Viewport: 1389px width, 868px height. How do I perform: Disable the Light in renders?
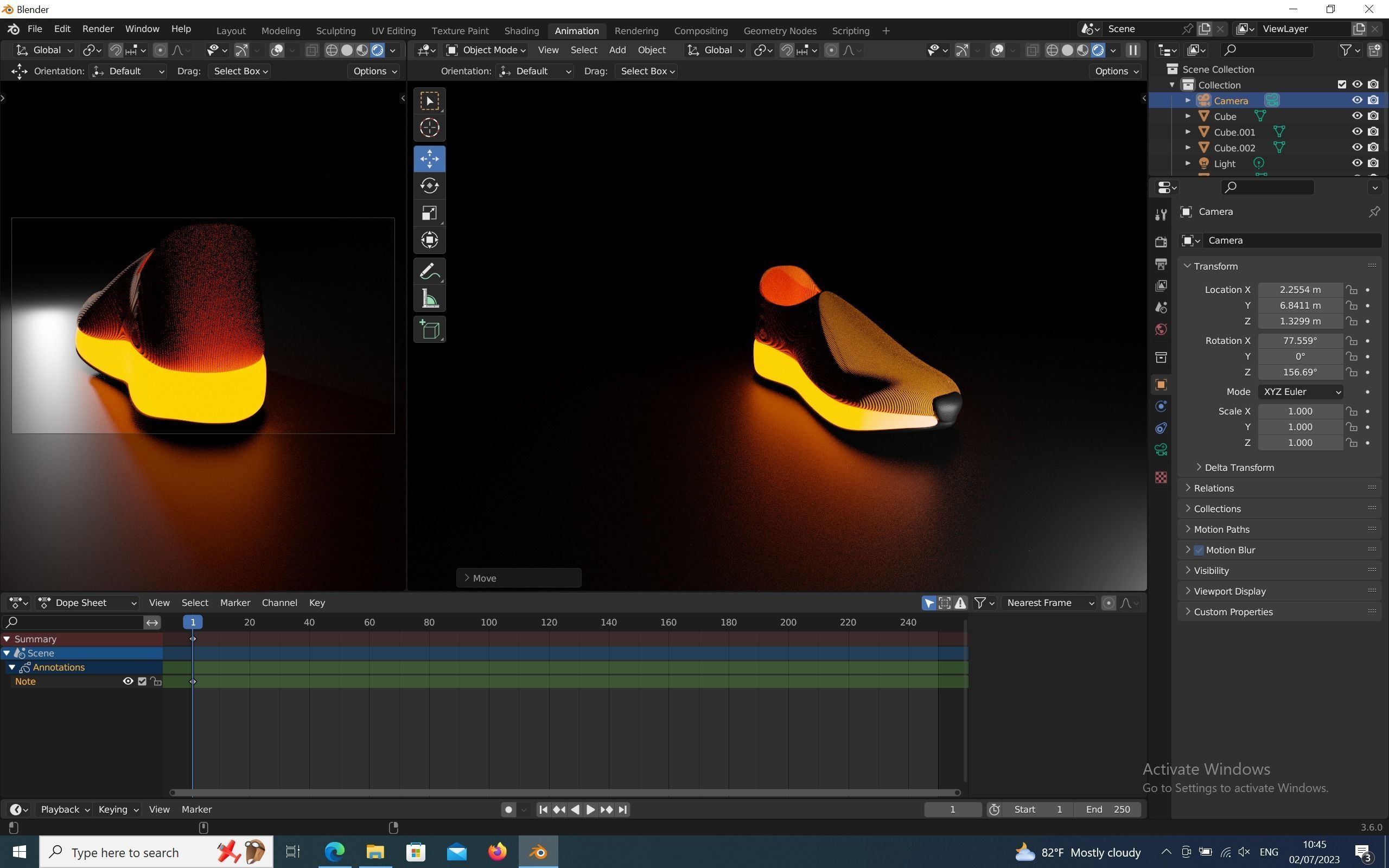(1373, 164)
